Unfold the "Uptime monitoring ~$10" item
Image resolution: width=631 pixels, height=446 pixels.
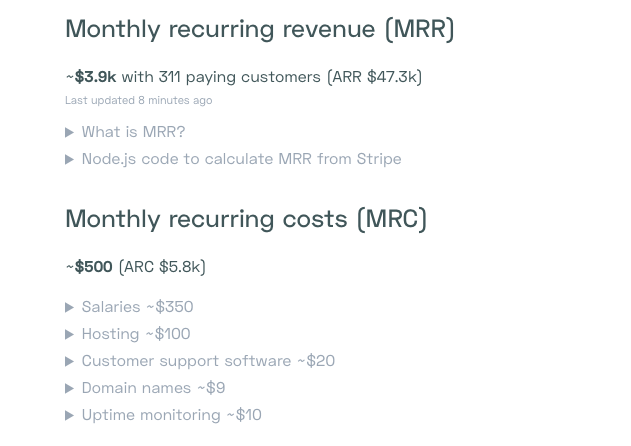coord(171,415)
